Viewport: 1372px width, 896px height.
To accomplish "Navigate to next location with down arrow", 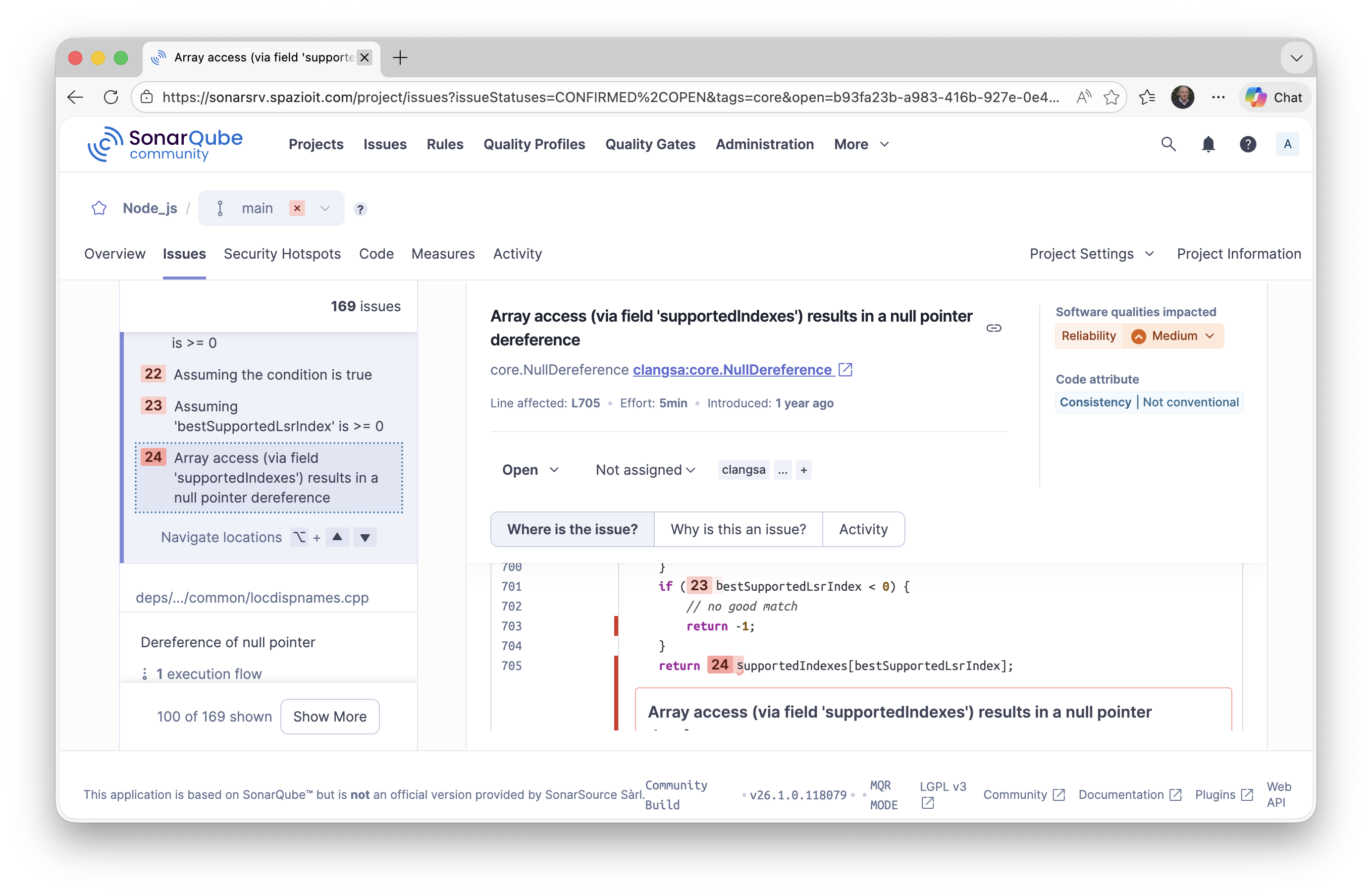I will 365,537.
